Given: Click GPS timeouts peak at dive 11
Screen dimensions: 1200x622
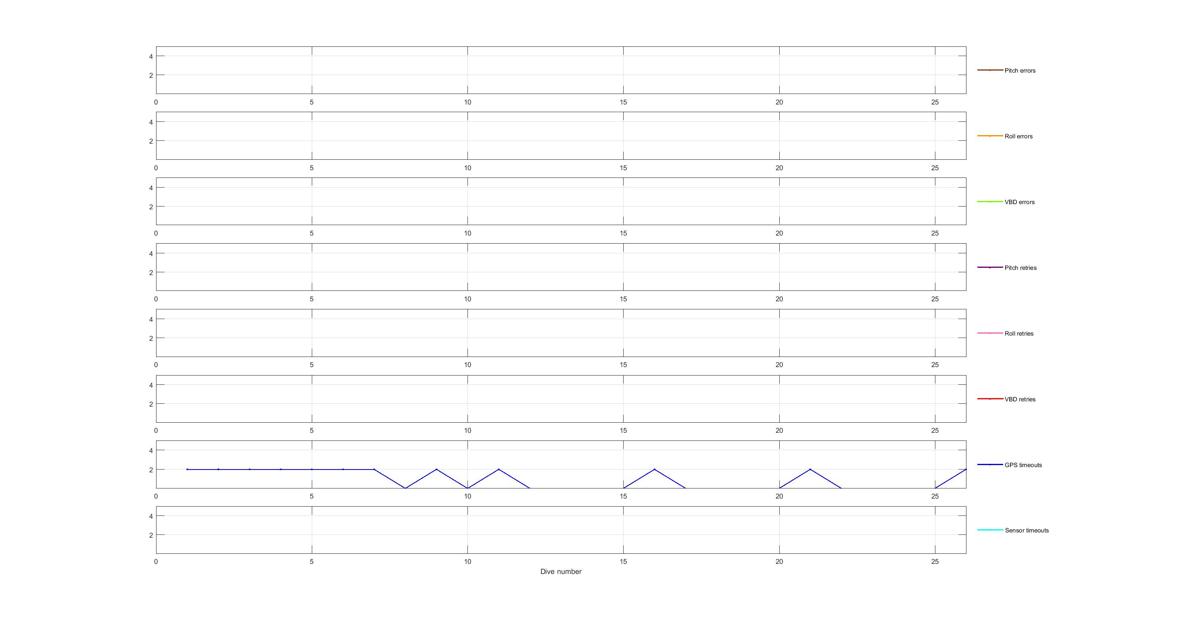Looking at the screenshot, I should click(498, 469).
